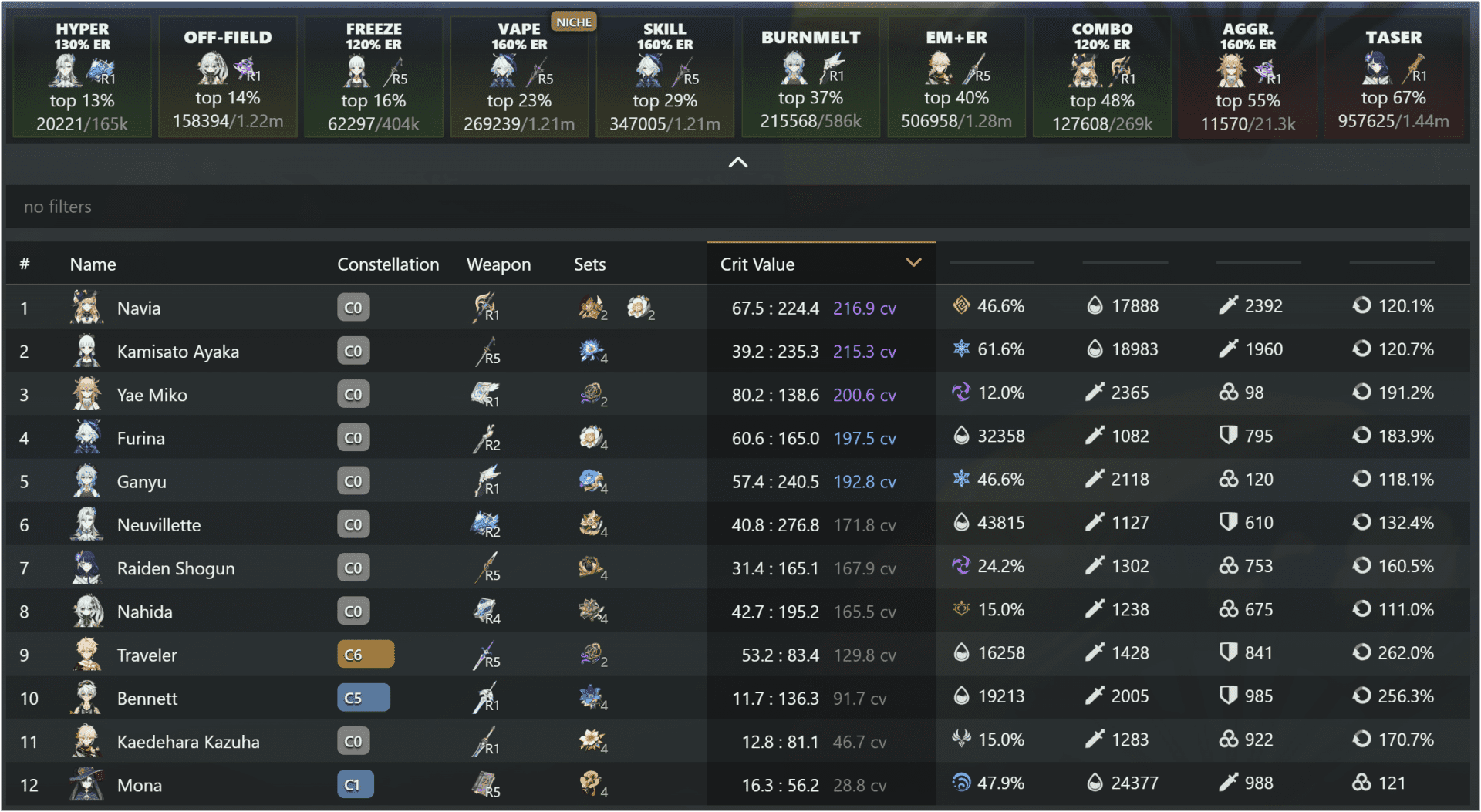Select the Furina name text
The image size is (1481, 812).
tap(140, 438)
